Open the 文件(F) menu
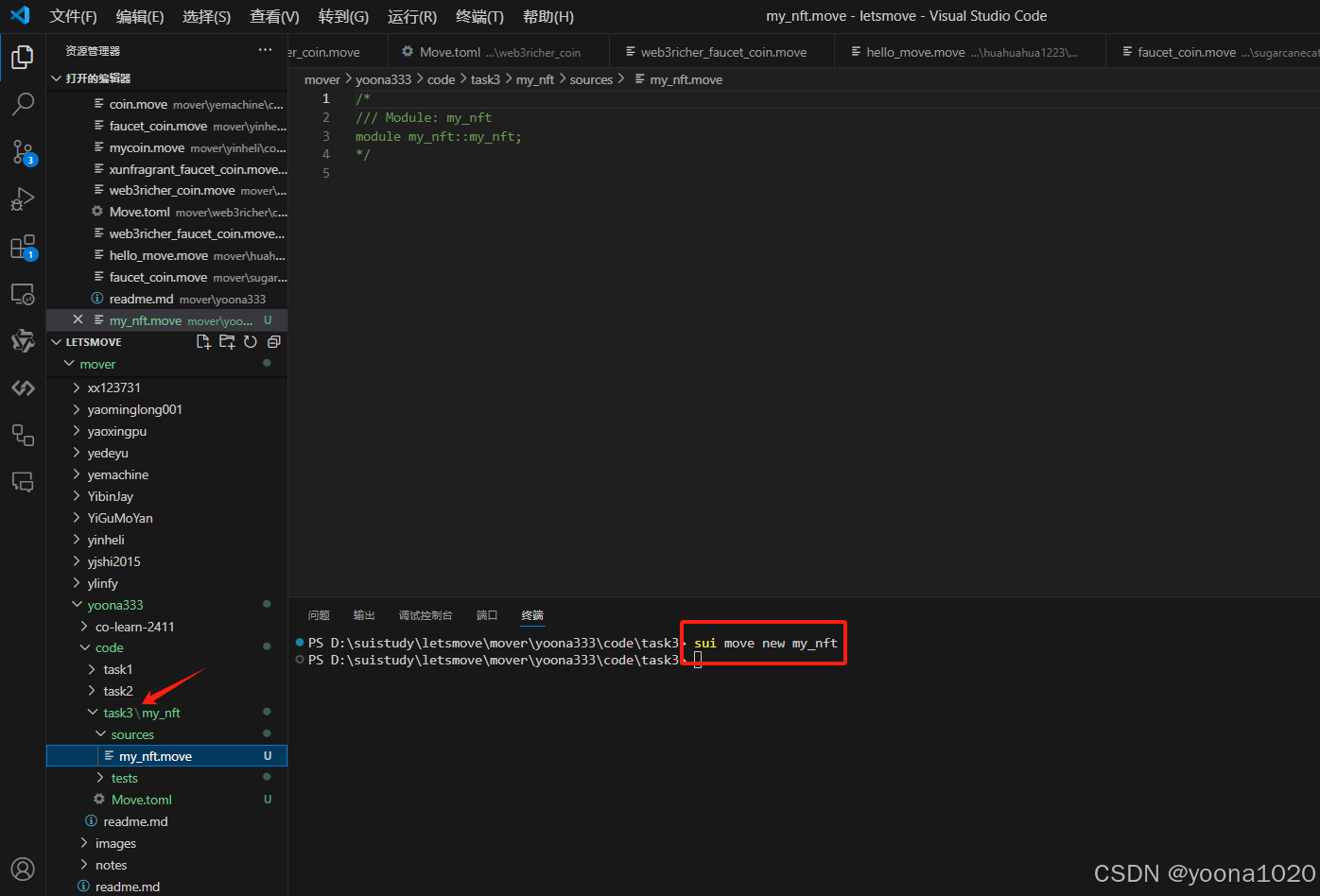The image size is (1320, 896). click(74, 16)
